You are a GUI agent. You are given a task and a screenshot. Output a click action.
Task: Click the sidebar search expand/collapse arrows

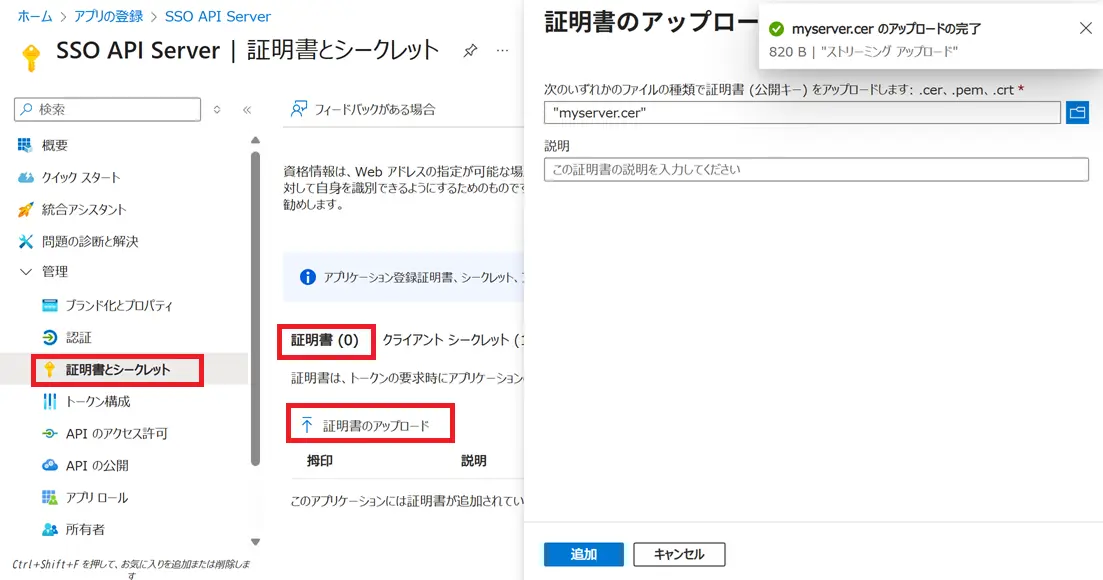pyautogui.click(x=217, y=110)
